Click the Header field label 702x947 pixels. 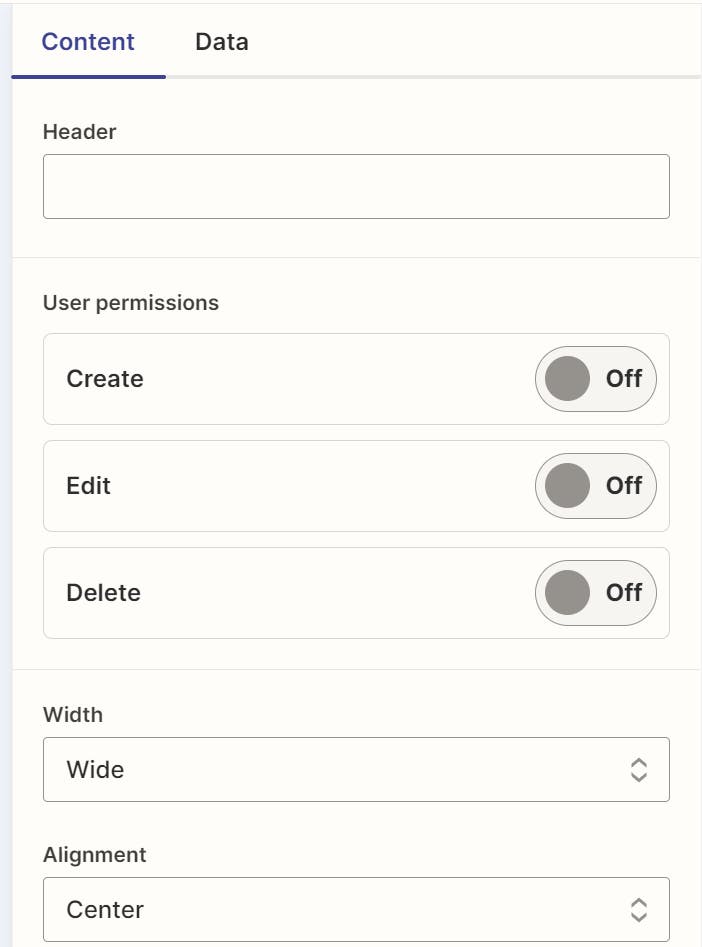point(79,132)
